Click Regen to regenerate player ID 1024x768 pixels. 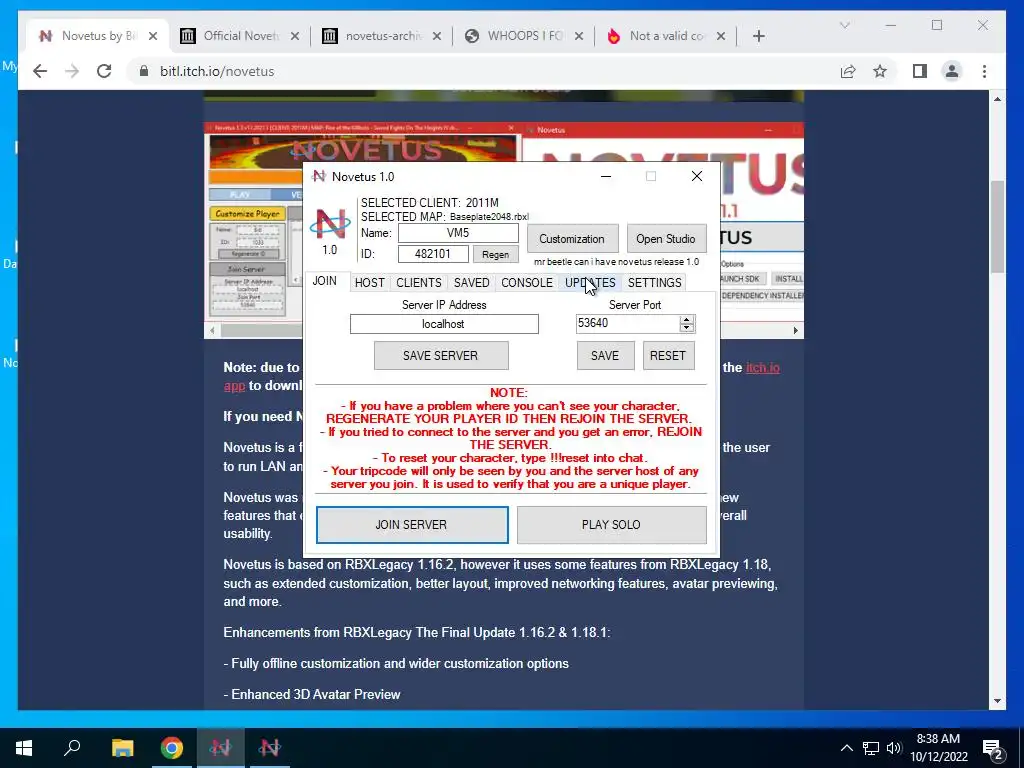(x=496, y=255)
